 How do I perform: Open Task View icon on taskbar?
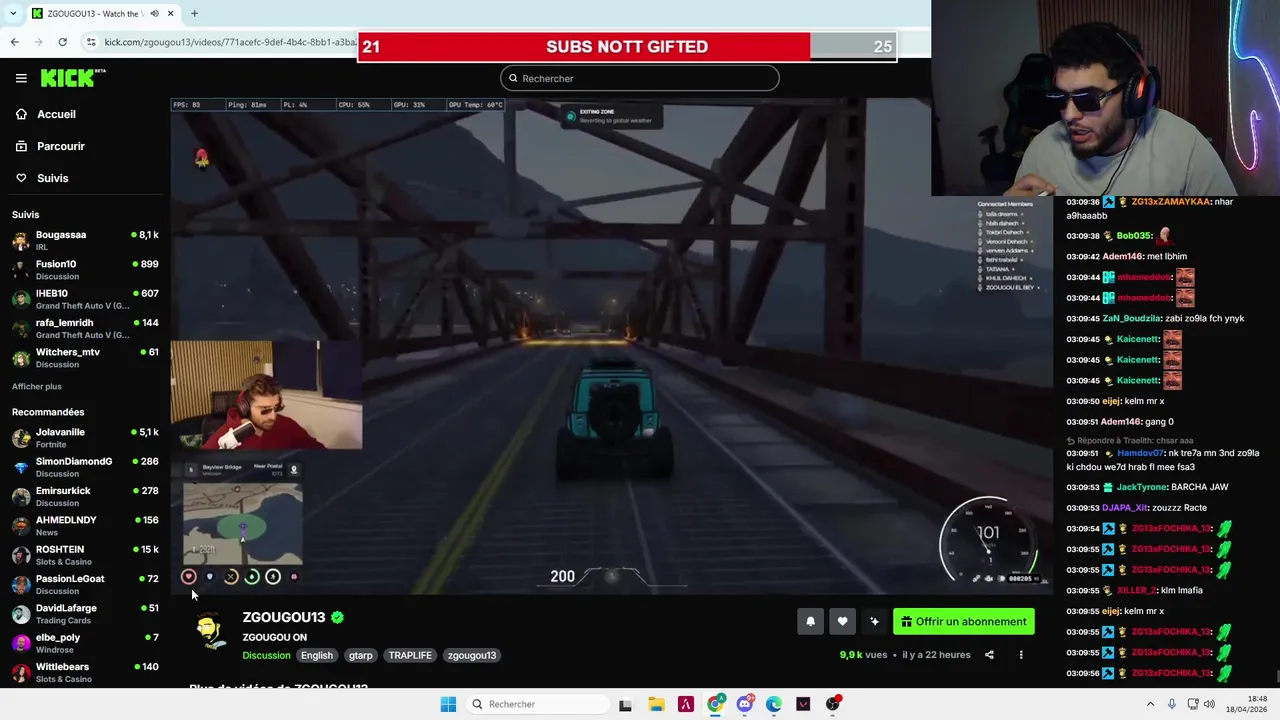(x=625, y=704)
